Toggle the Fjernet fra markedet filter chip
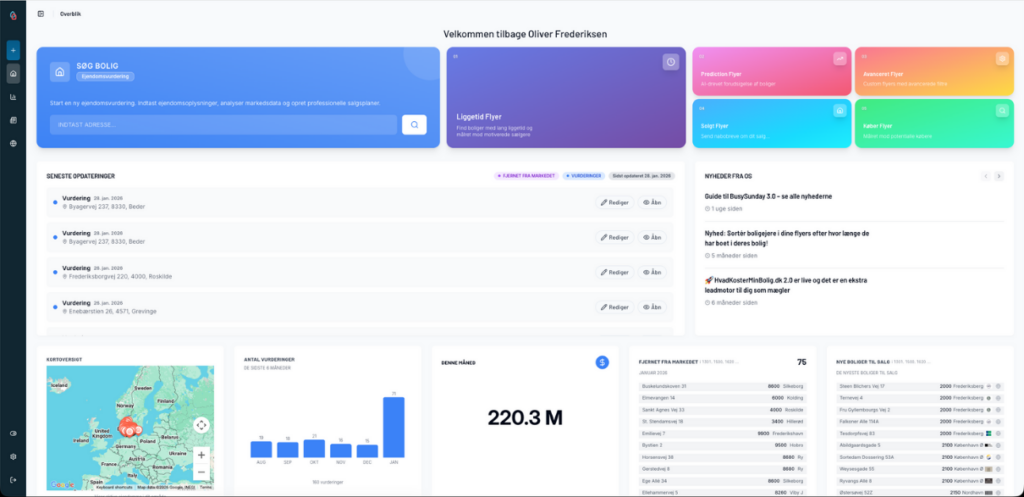 pyautogui.click(x=525, y=175)
